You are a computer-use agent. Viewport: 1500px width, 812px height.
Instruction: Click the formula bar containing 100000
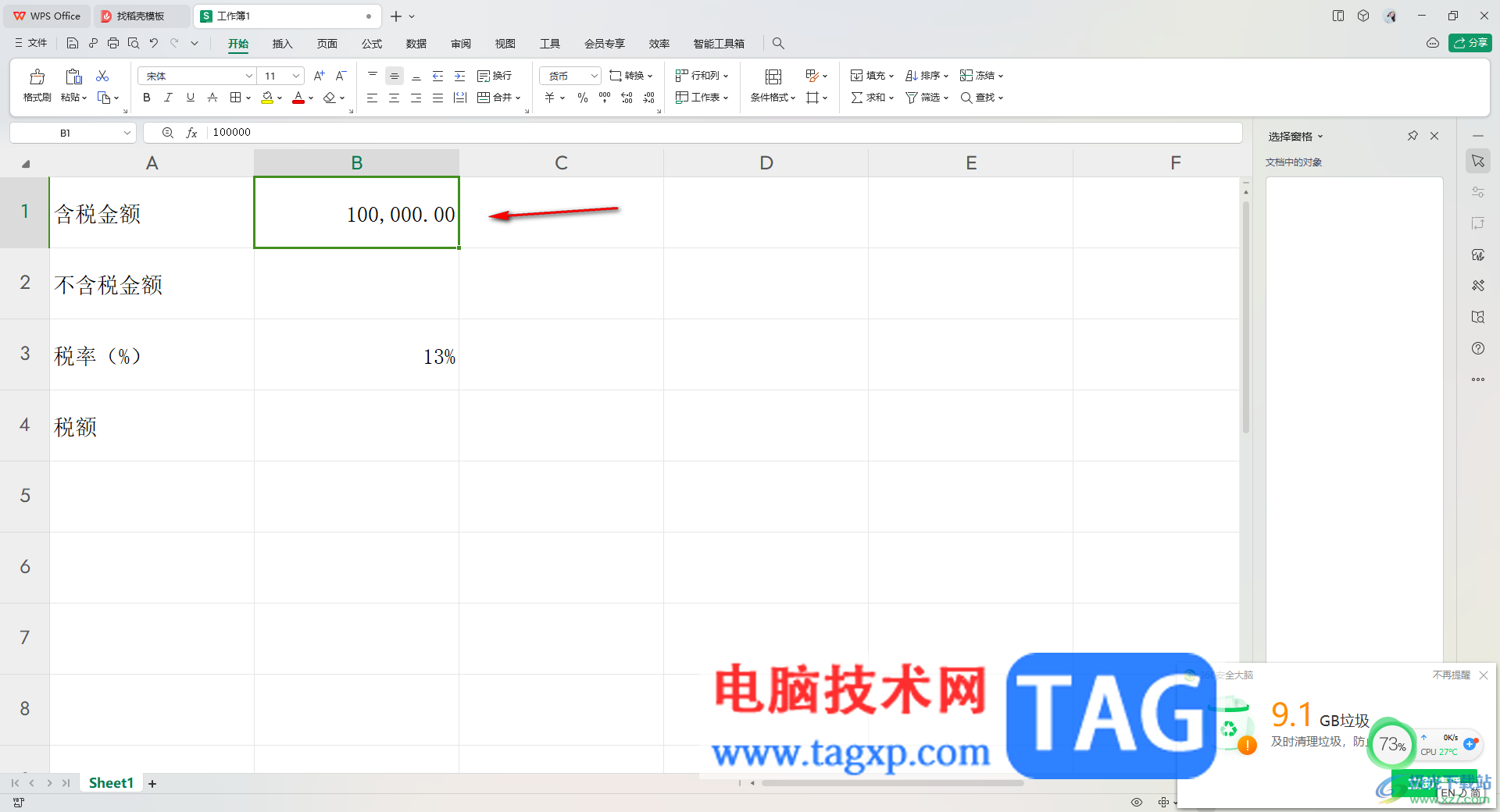pos(723,132)
